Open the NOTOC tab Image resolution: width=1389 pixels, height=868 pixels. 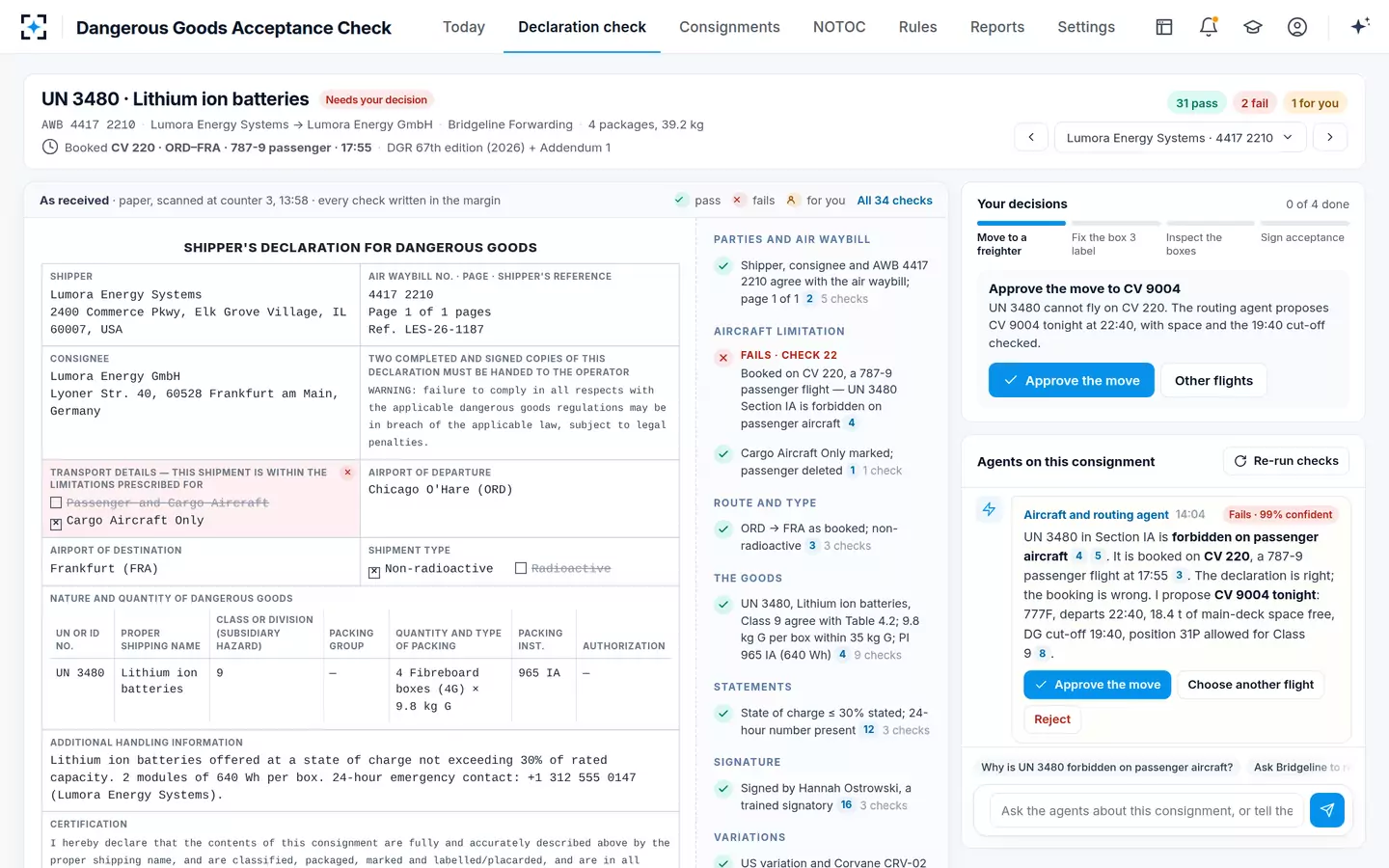pyautogui.click(x=839, y=27)
